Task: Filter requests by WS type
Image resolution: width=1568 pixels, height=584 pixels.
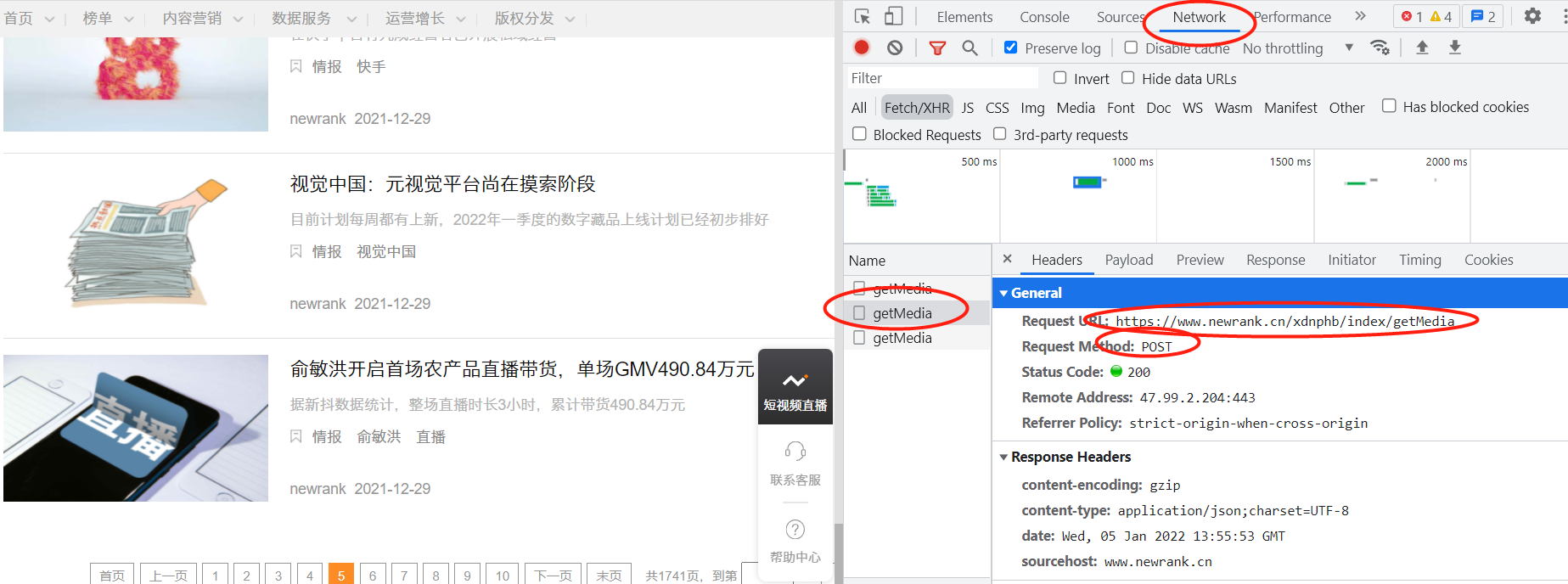Action: pyautogui.click(x=1193, y=108)
